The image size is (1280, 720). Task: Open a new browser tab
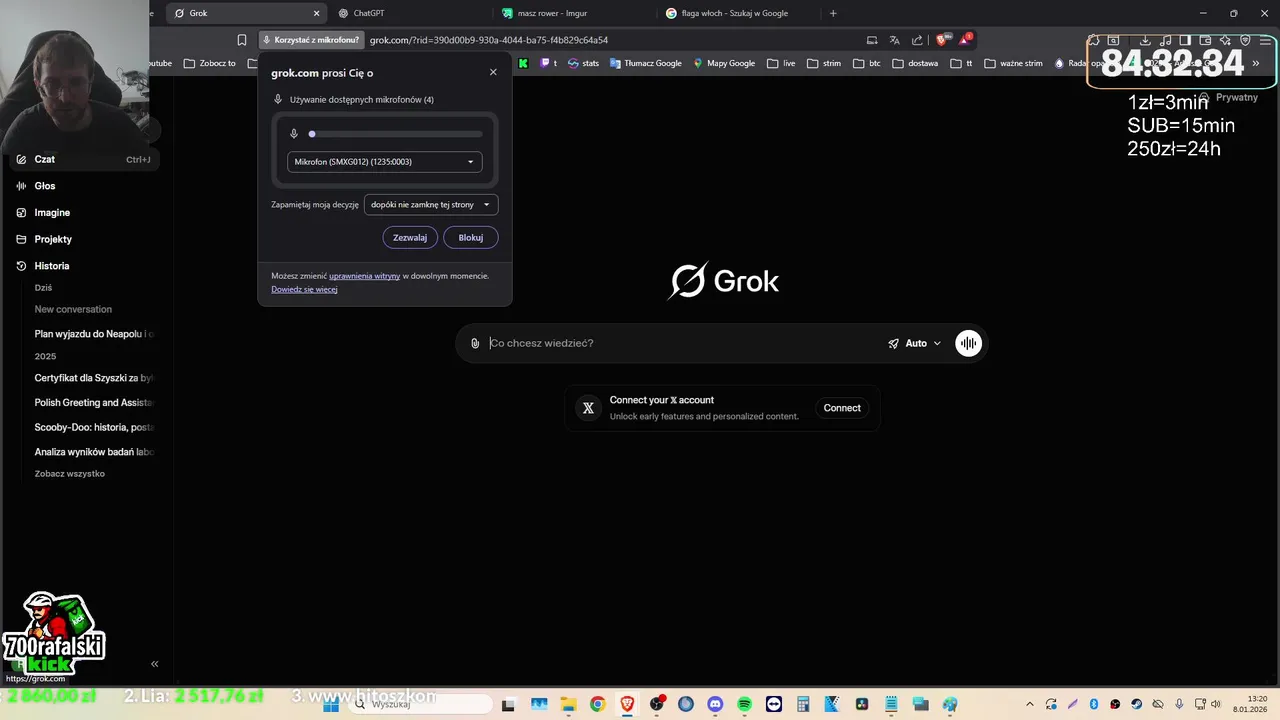click(x=833, y=13)
